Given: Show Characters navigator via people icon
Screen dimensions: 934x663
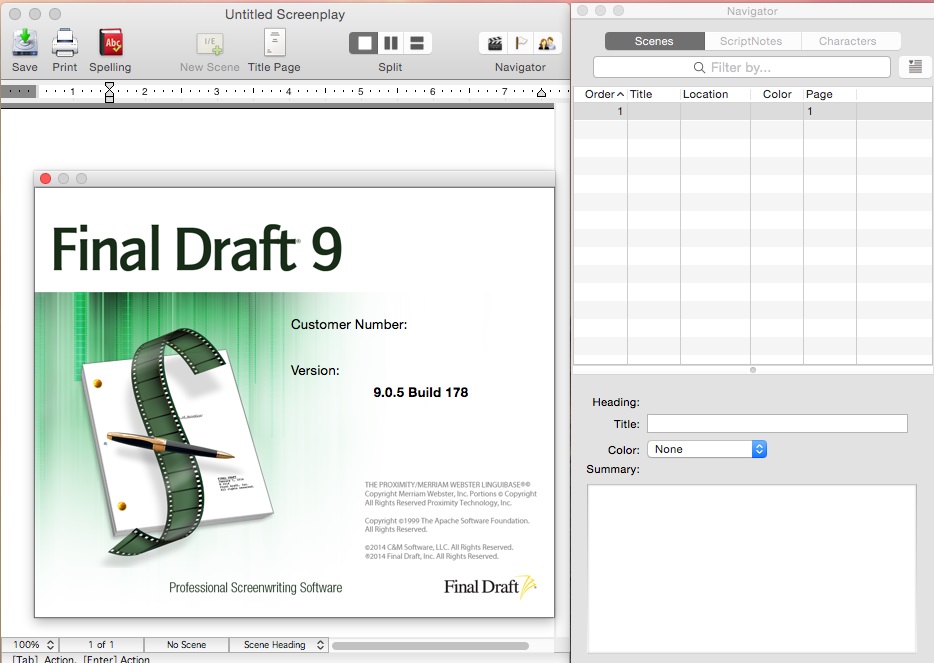Looking at the screenshot, I should point(547,43).
